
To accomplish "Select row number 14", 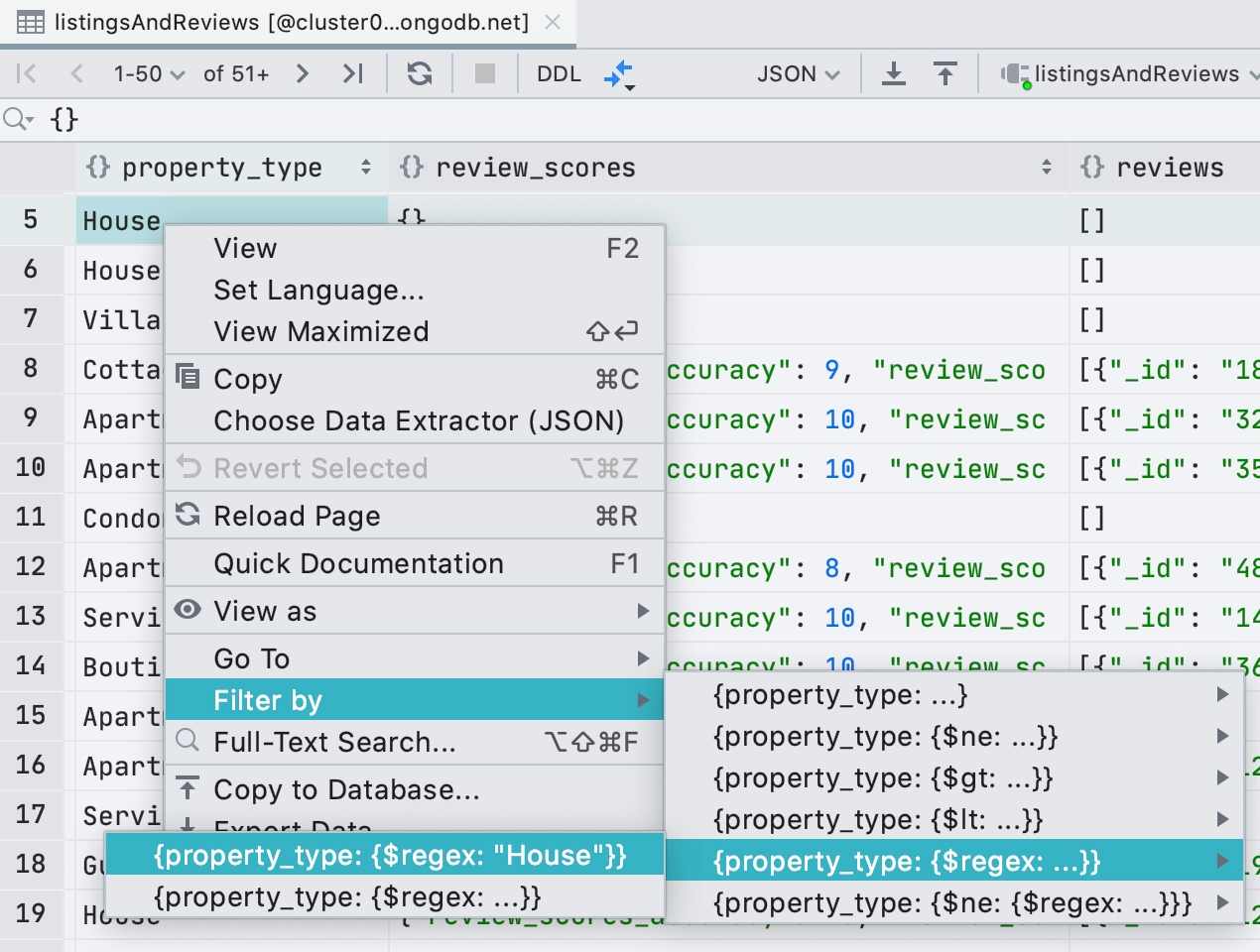I will point(31,666).
